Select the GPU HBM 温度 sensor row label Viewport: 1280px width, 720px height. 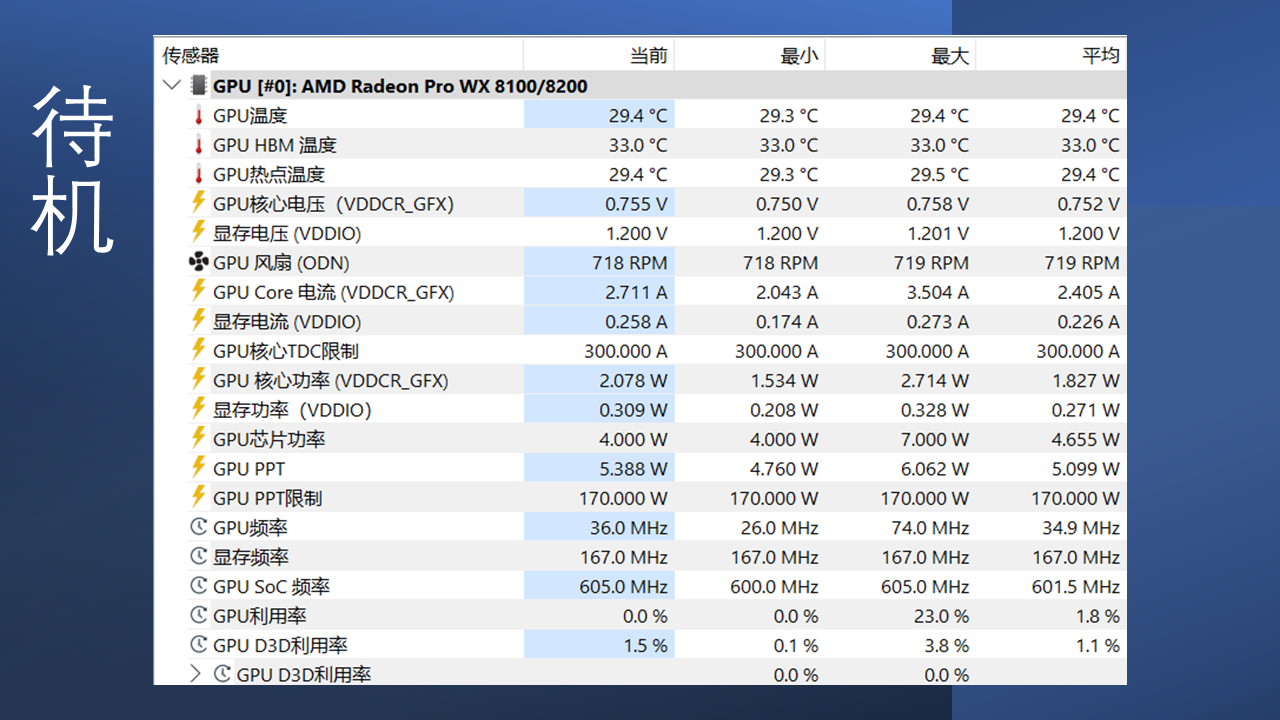pos(275,145)
